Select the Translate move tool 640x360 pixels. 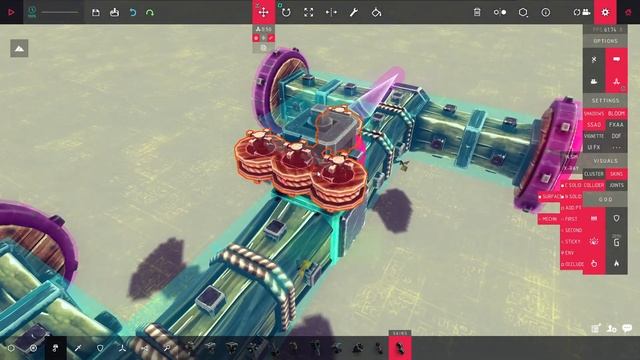pos(263,12)
